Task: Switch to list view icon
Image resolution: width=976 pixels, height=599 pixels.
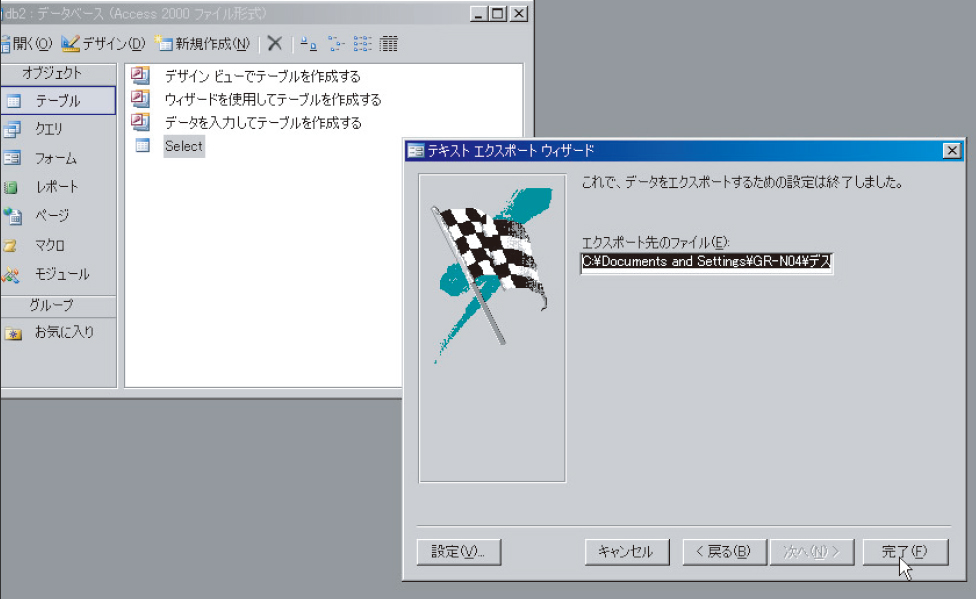Action: (x=362, y=44)
